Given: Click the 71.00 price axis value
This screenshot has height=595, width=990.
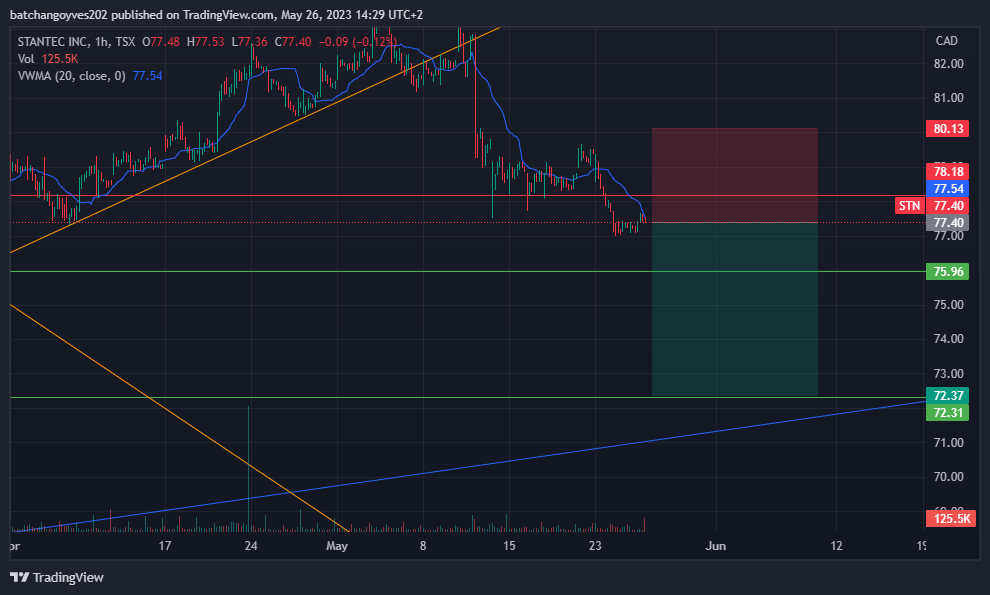Looking at the screenshot, I should coord(948,442).
